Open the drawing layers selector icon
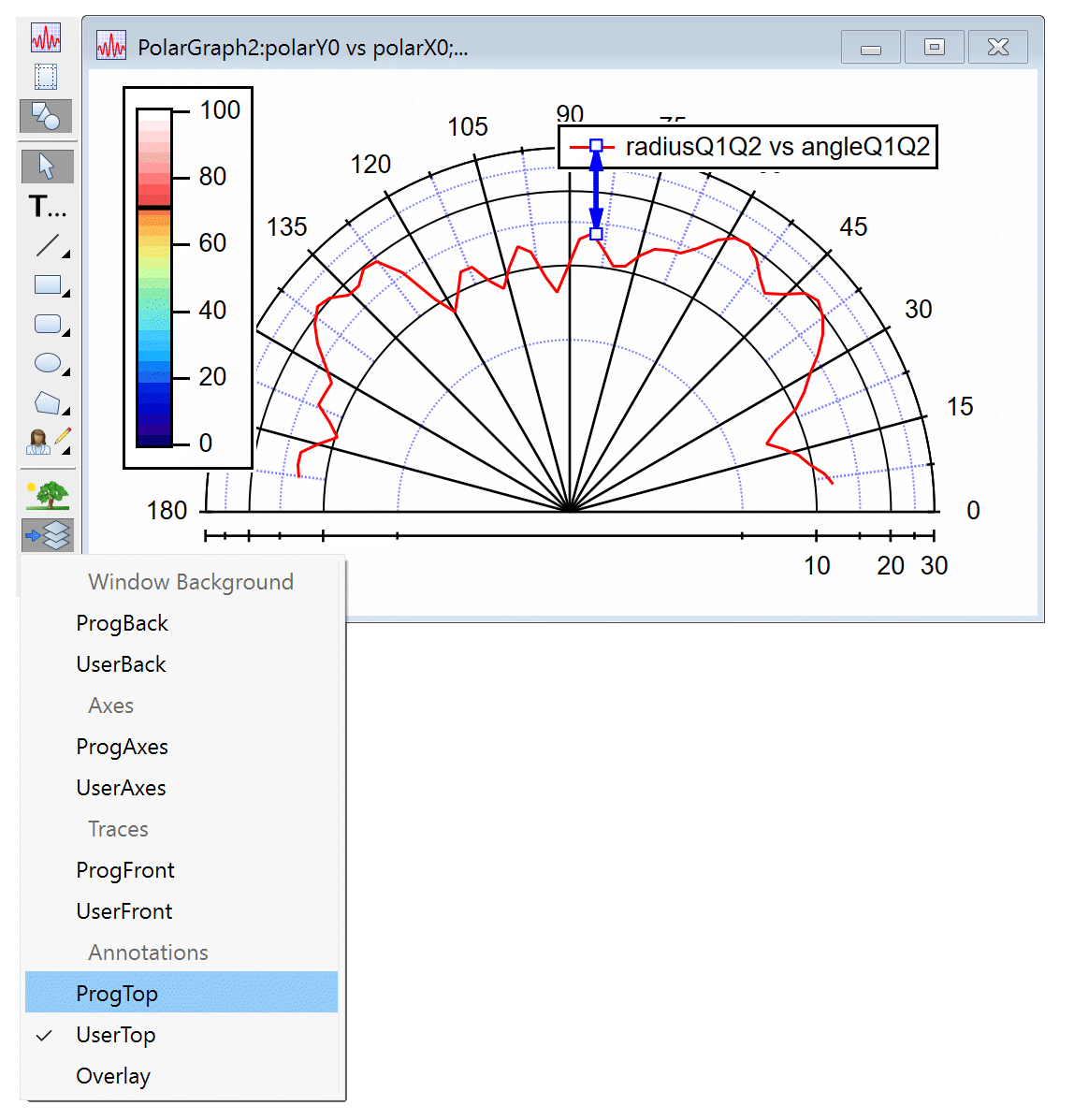The width and height of the screenshot is (1074, 1120). (x=47, y=534)
